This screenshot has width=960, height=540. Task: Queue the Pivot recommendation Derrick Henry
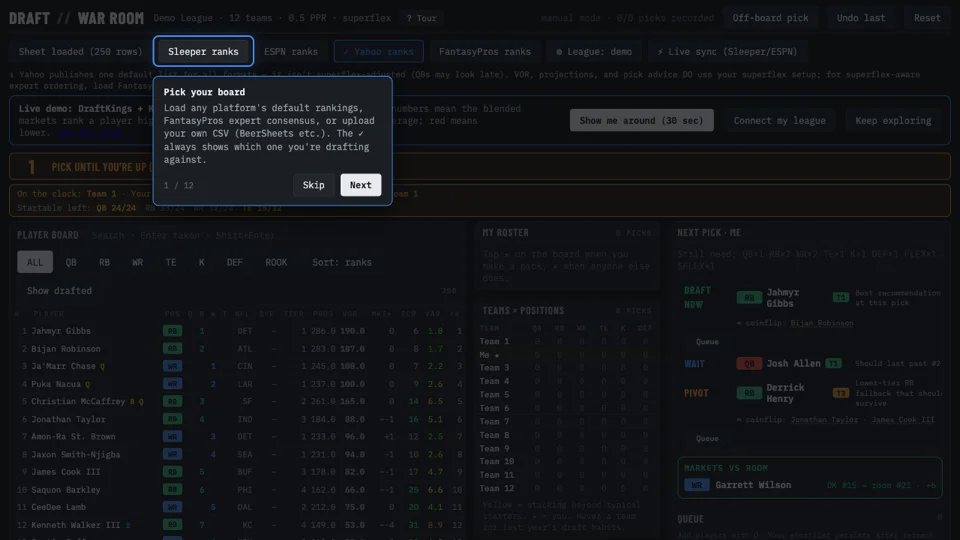707,438
